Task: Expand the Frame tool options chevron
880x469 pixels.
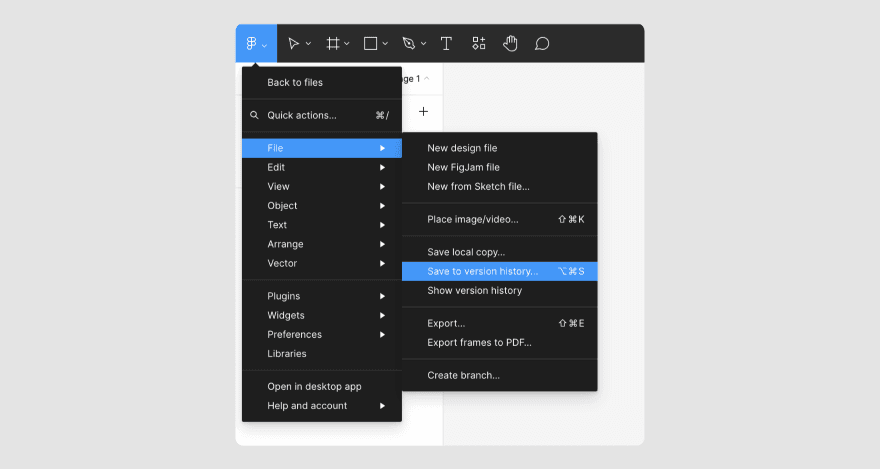Action: [347, 44]
